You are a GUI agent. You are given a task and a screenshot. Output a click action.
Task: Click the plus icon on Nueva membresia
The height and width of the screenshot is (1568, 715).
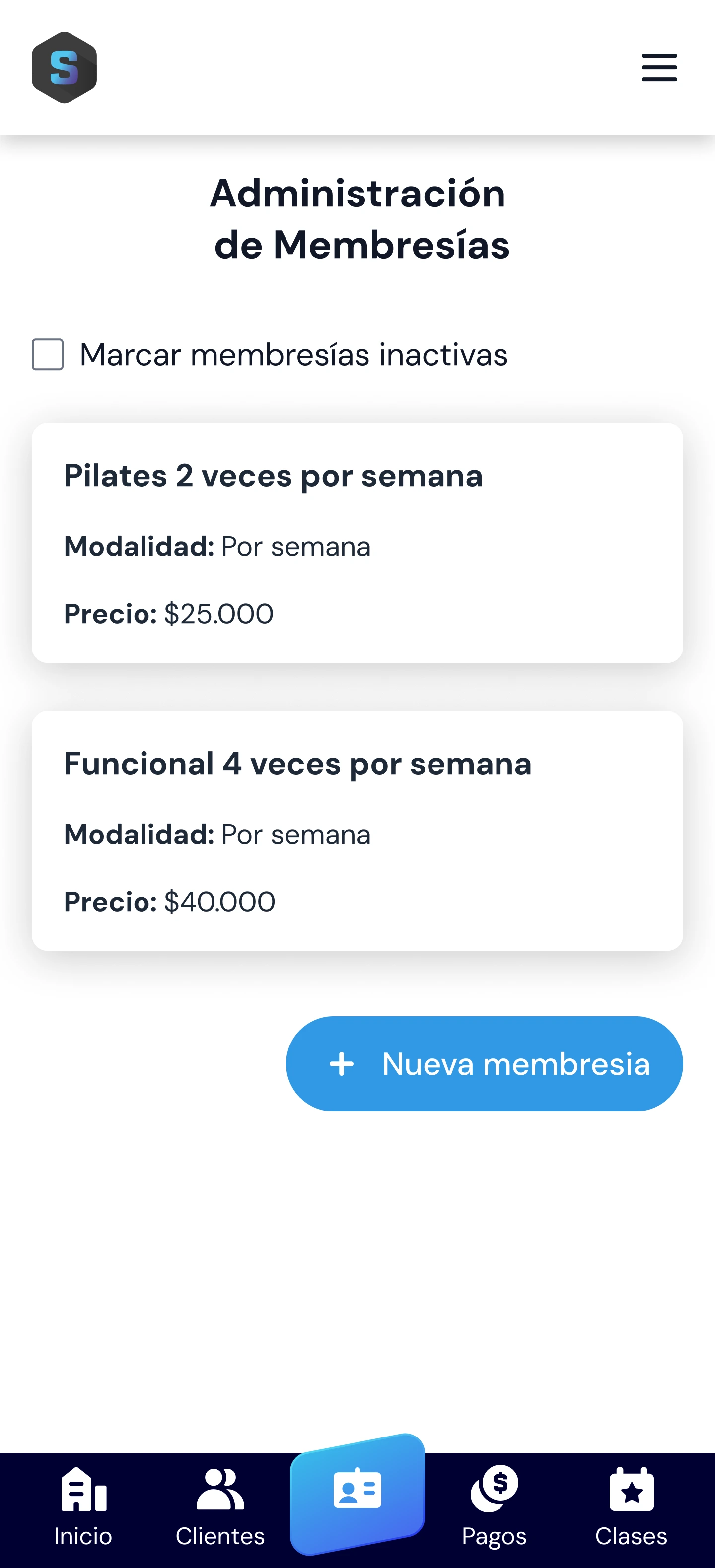(342, 1064)
